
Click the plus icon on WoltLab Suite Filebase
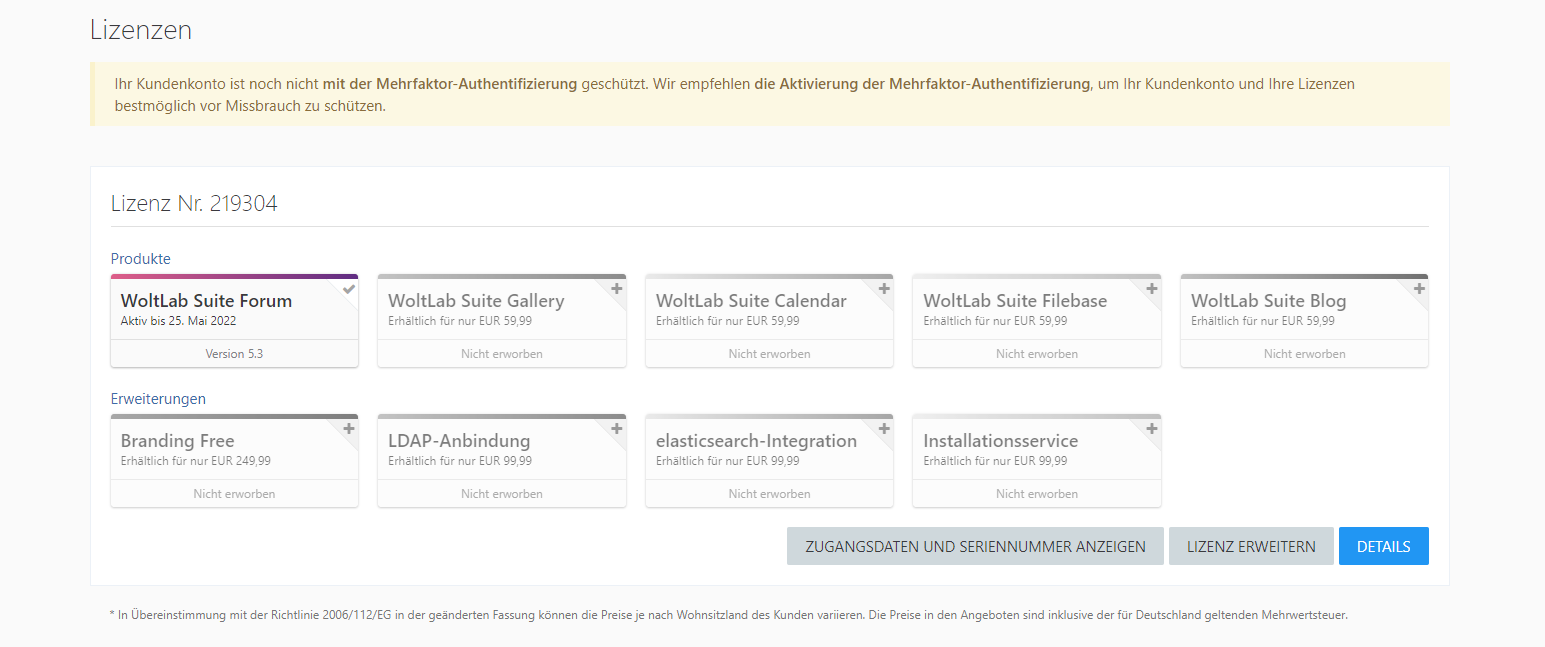[x=1151, y=289]
